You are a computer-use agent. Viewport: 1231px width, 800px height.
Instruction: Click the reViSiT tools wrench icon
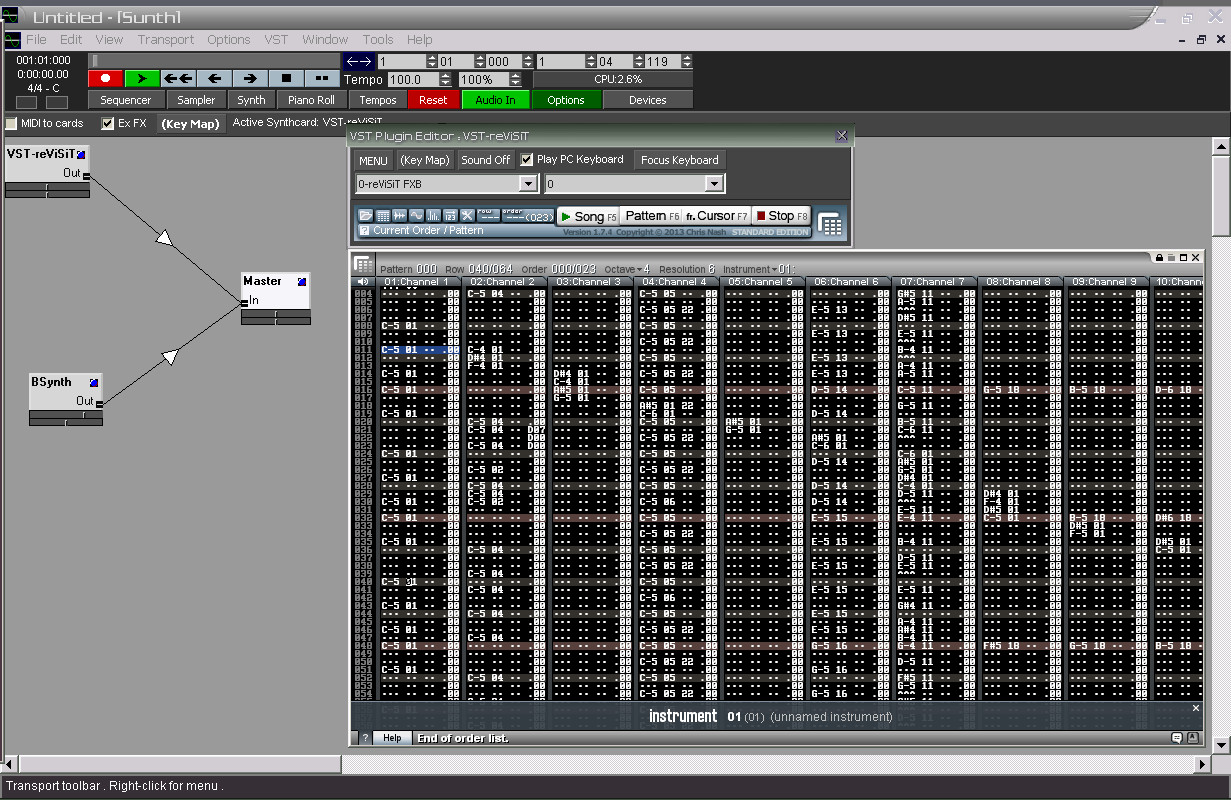pos(467,216)
